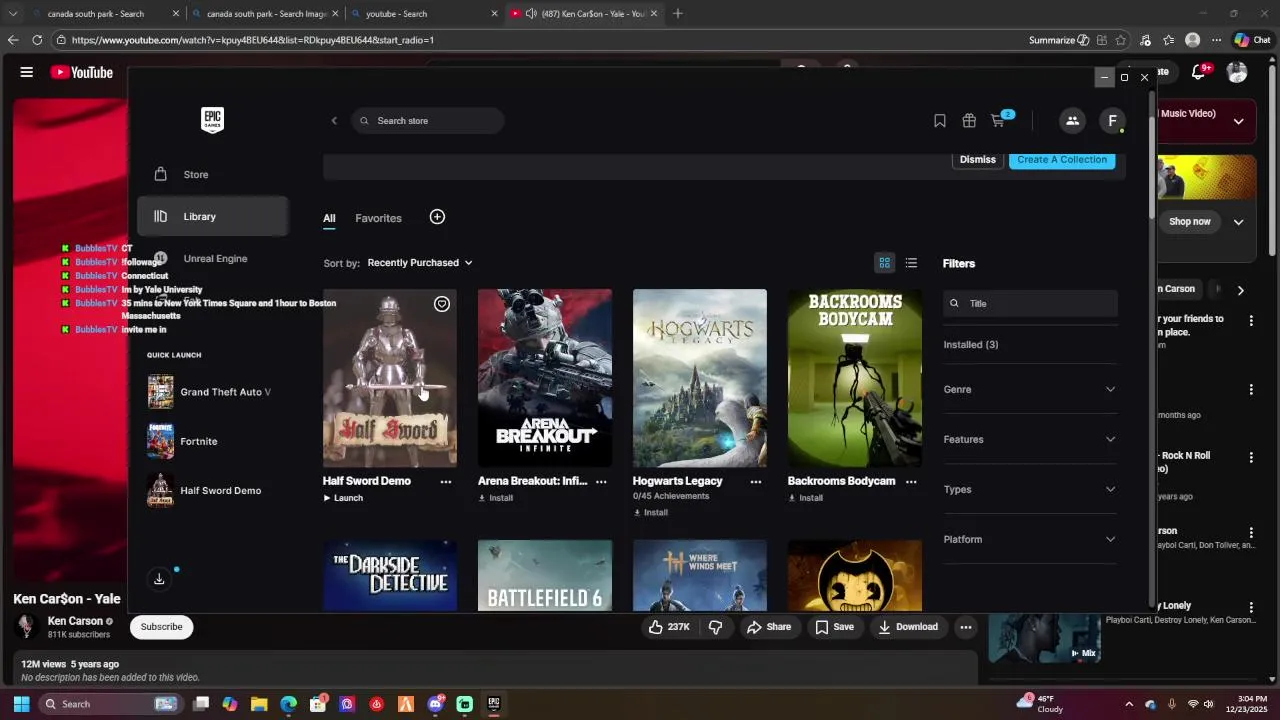Viewport: 1280px width, 720px height.
Task: Open Copilot Chat in Edge
Action: (1252, 40)
